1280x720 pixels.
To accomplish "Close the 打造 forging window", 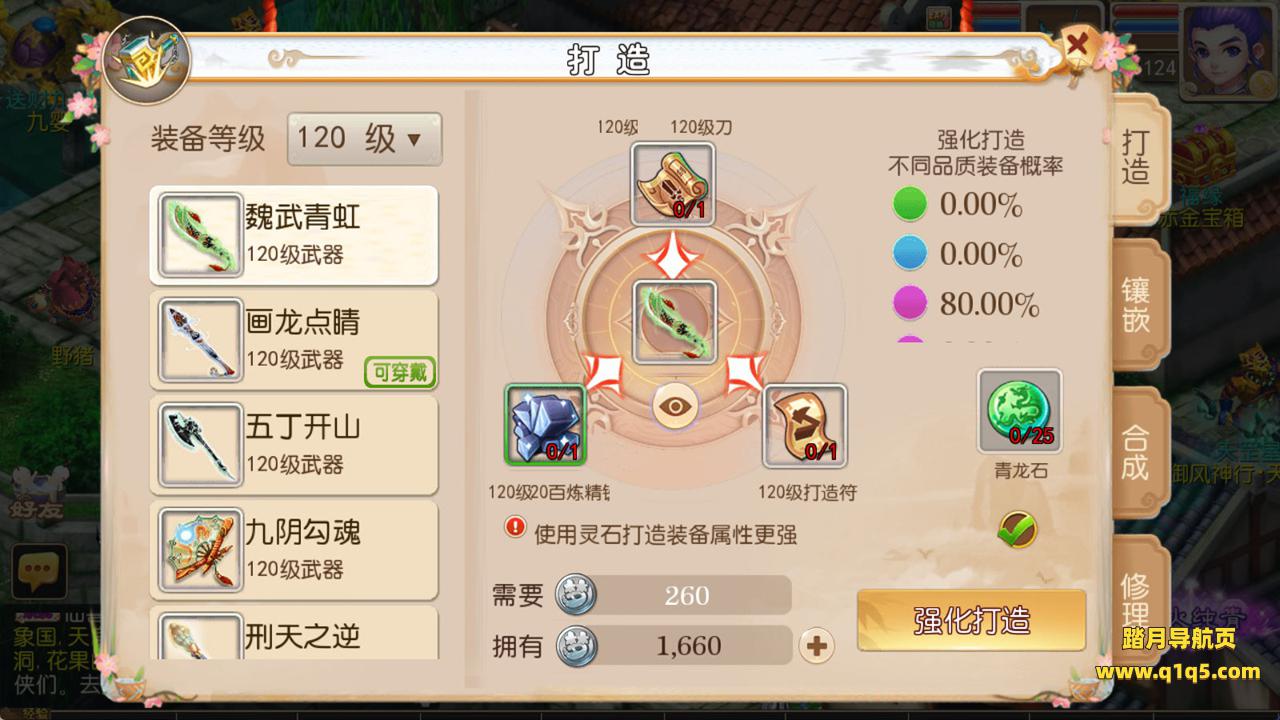I will (x=1078, y=45).
